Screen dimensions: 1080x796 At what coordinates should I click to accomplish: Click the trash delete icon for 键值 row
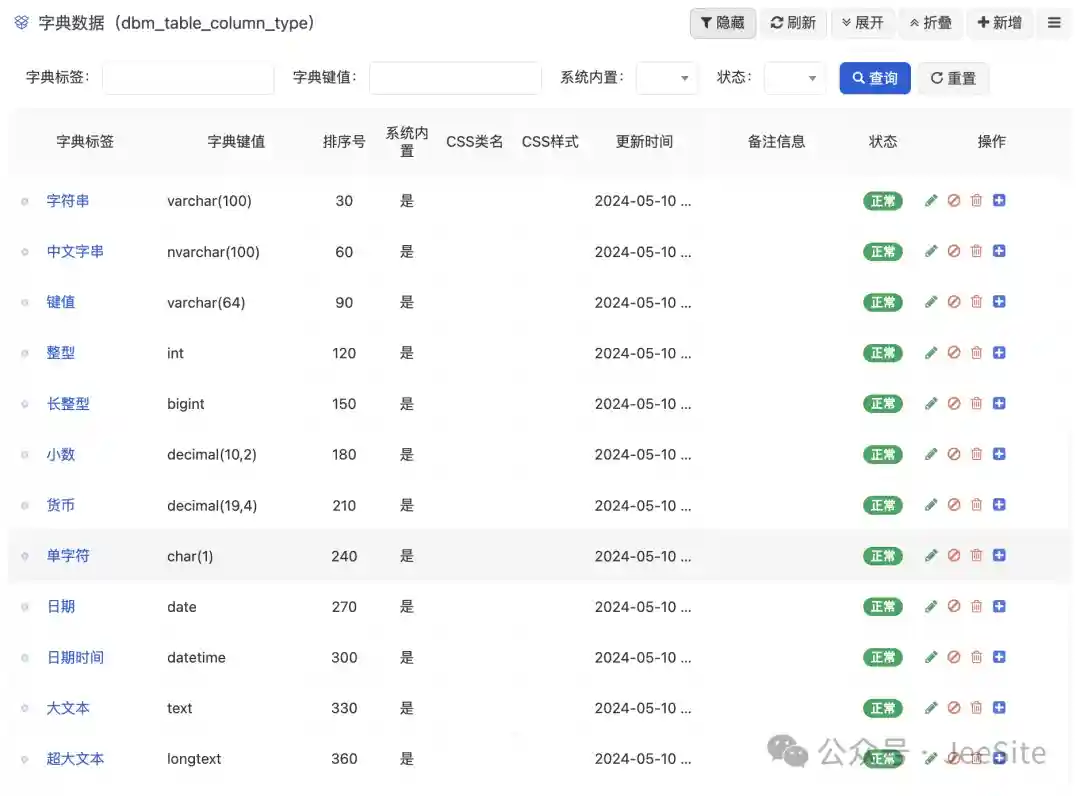point(976,302)
